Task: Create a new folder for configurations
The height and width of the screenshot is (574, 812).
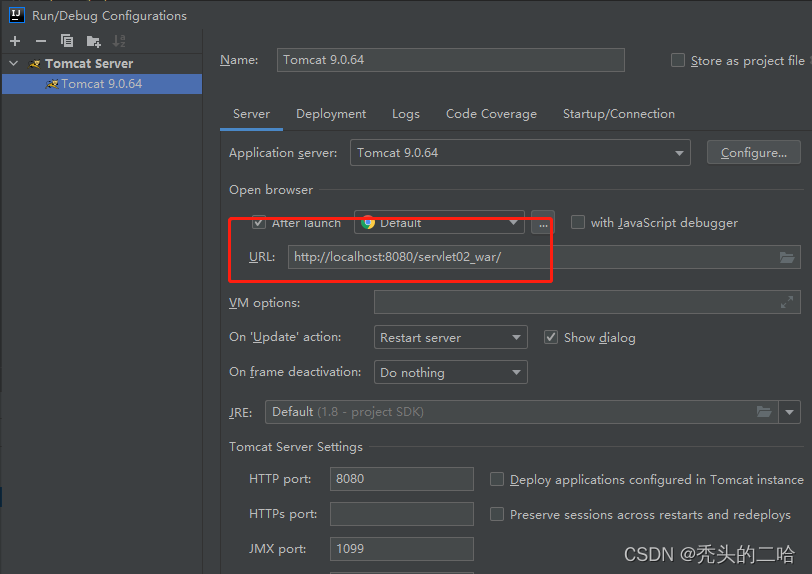Action: pyautogui.click(x=93, y=41)
